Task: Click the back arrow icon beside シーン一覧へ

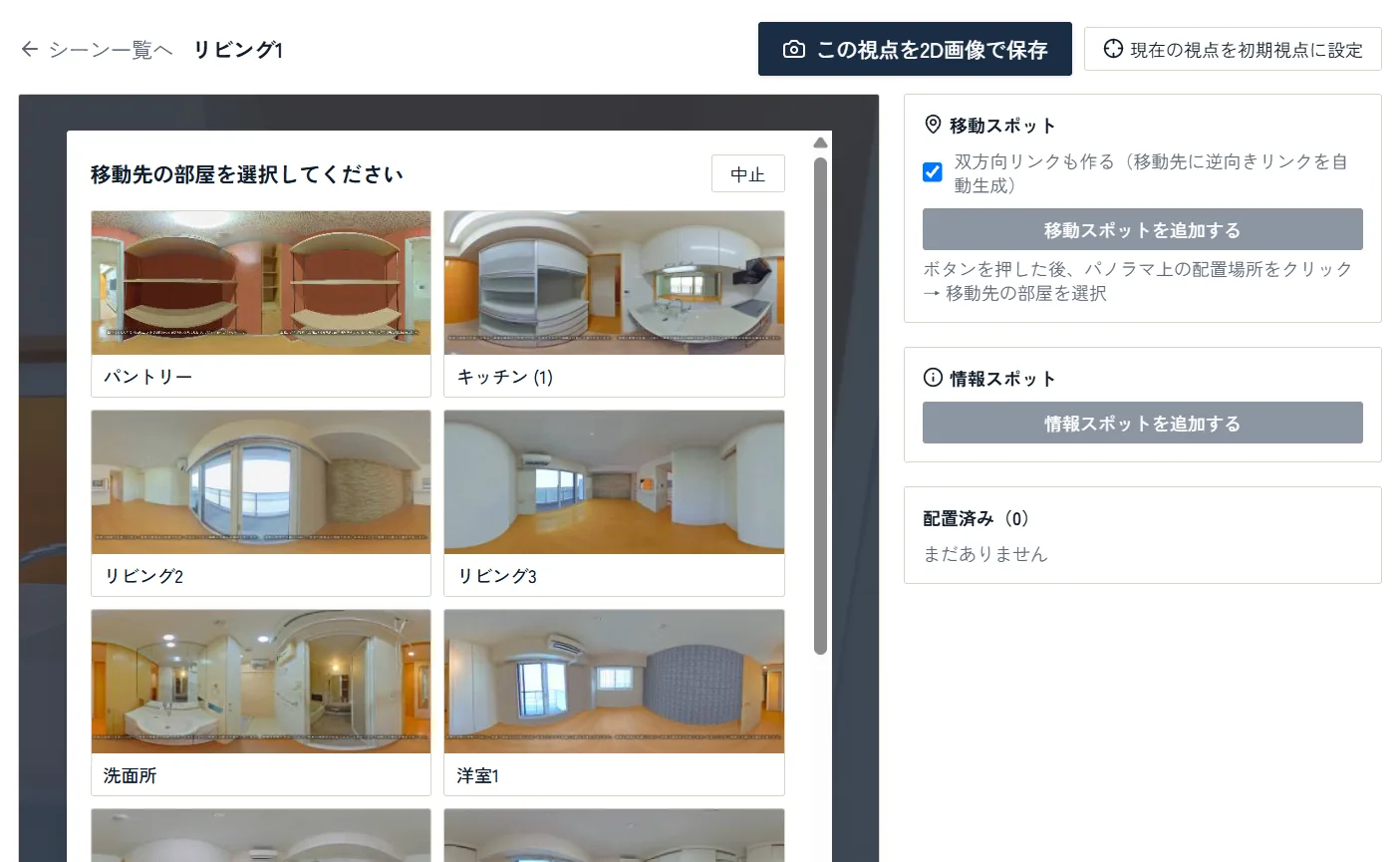Action: [x=30, y=49]
